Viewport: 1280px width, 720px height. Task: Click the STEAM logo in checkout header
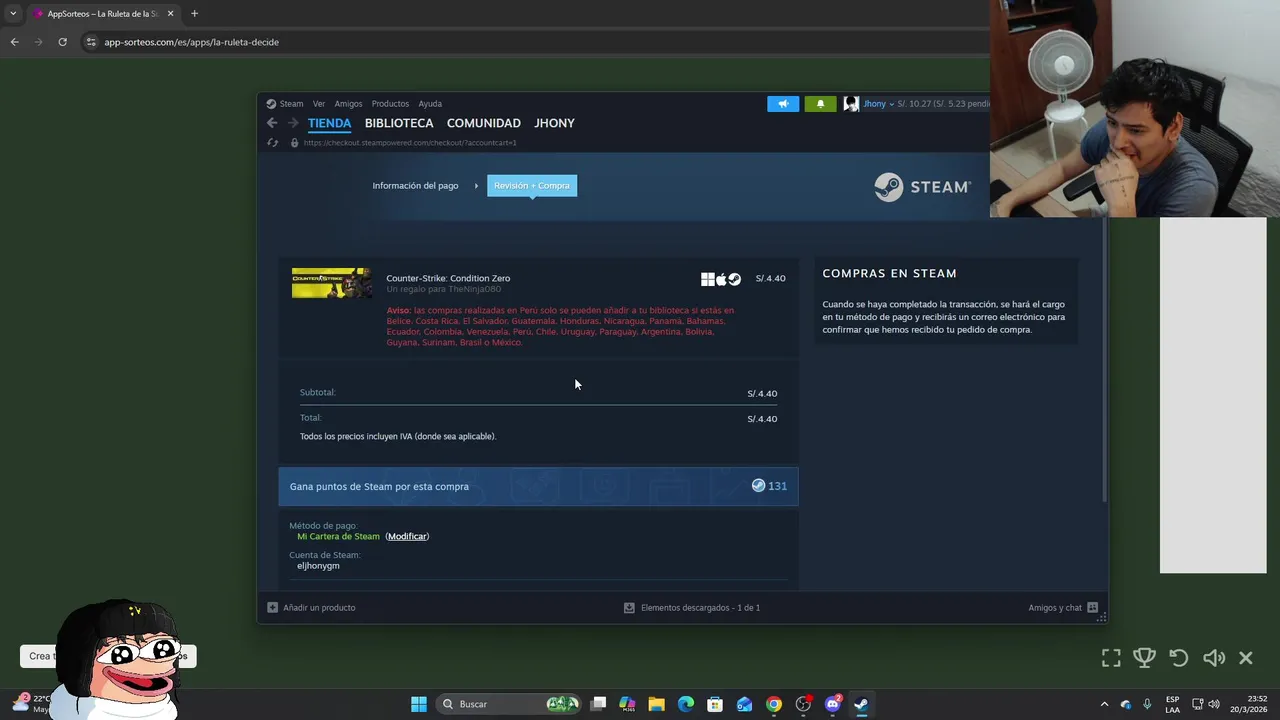[x=922, y=187]
